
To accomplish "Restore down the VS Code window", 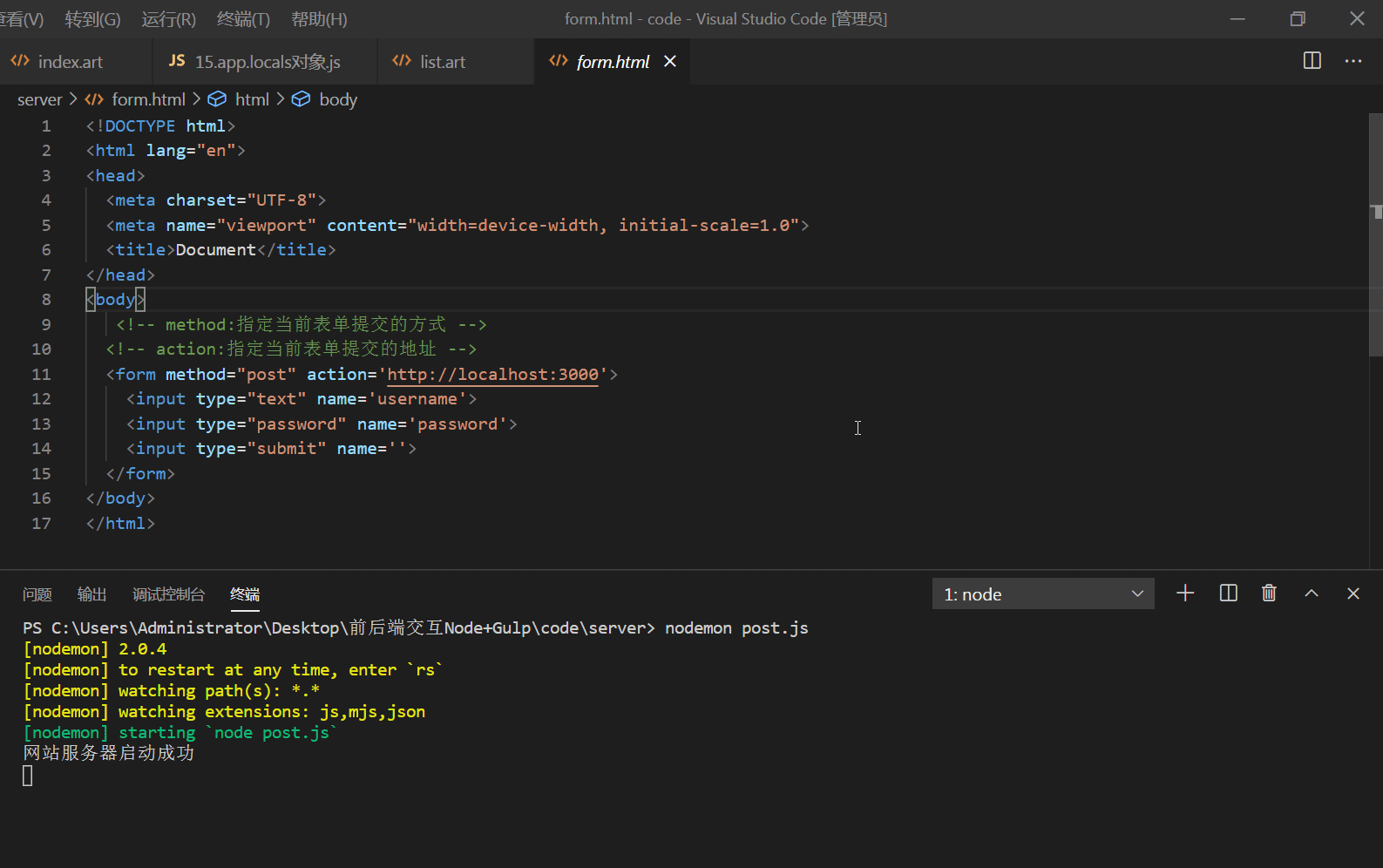I will pyautogui.click(x=1298, y=18).
